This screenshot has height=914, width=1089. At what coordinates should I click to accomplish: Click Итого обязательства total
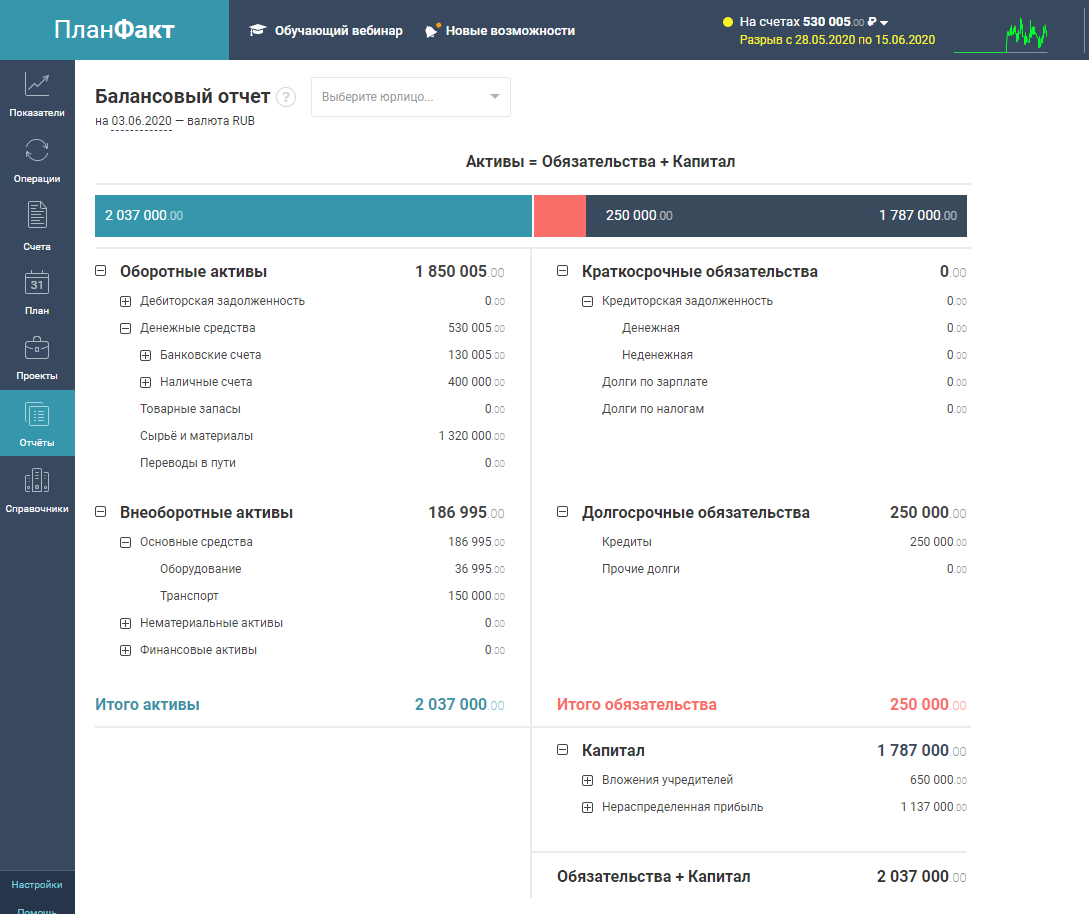(x=762, y=704)
